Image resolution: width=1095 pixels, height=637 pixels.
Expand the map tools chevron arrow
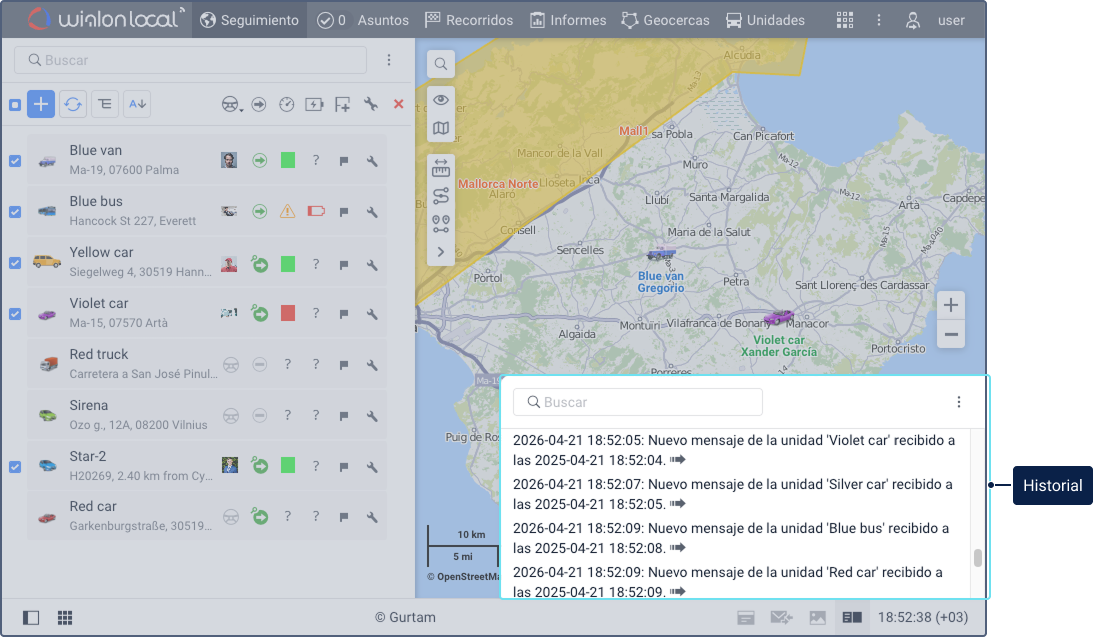[x=441, y=252]
